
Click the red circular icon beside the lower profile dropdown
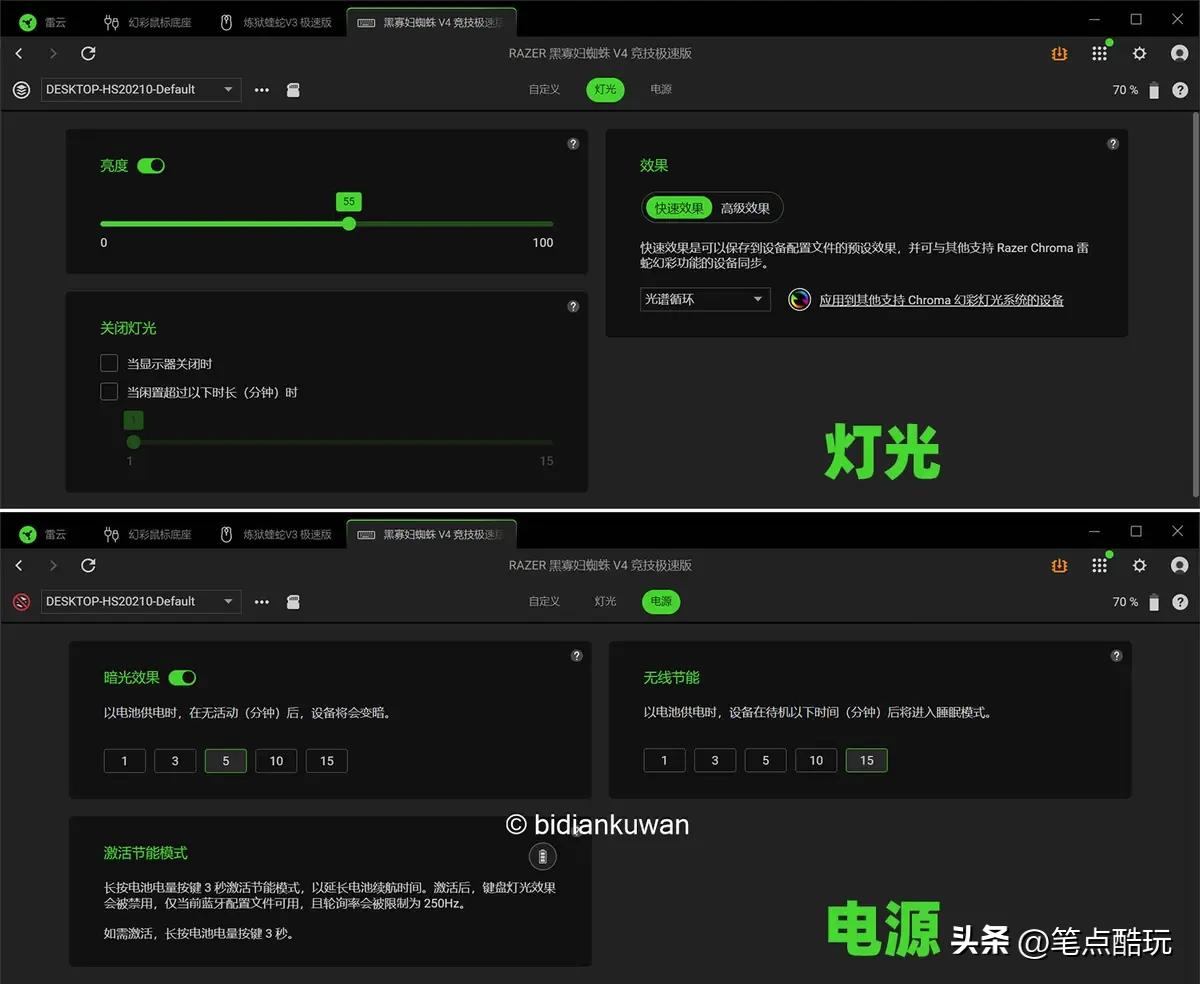(21, 602)
